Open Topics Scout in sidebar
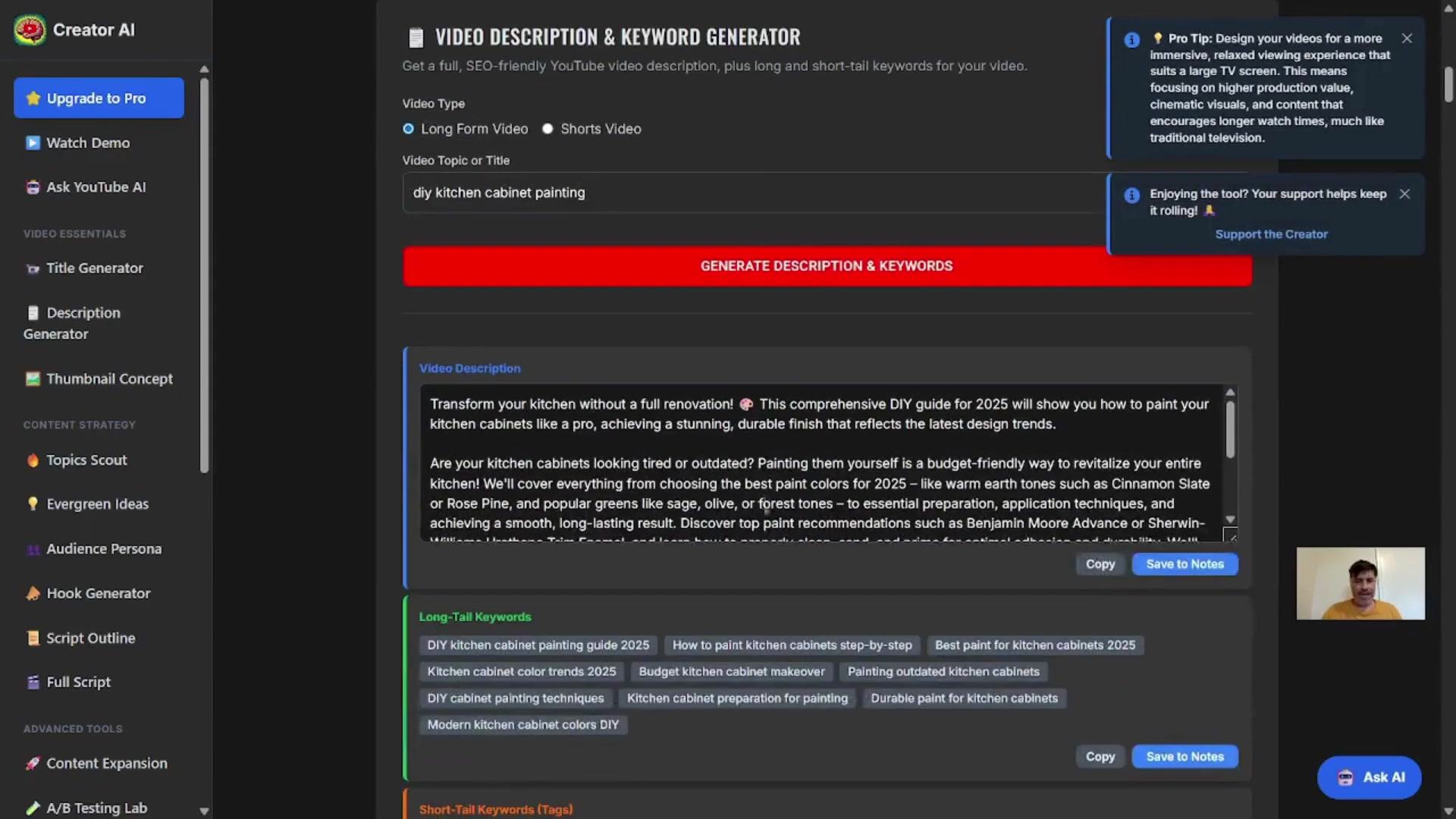This screenshot has height=819, width=1456. 86,460
